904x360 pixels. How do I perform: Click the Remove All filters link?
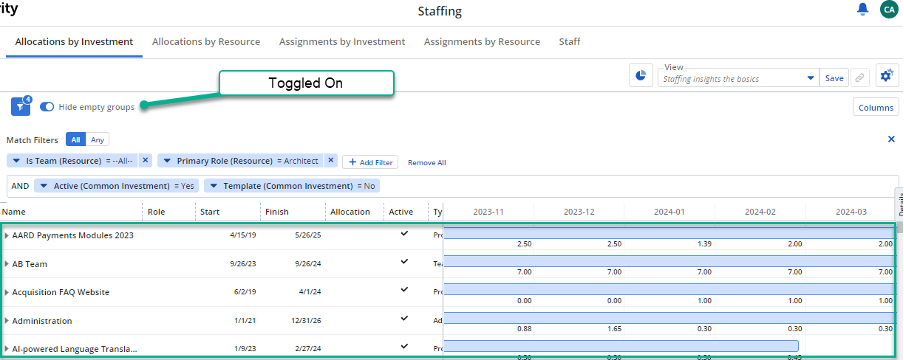click(427, 163)
